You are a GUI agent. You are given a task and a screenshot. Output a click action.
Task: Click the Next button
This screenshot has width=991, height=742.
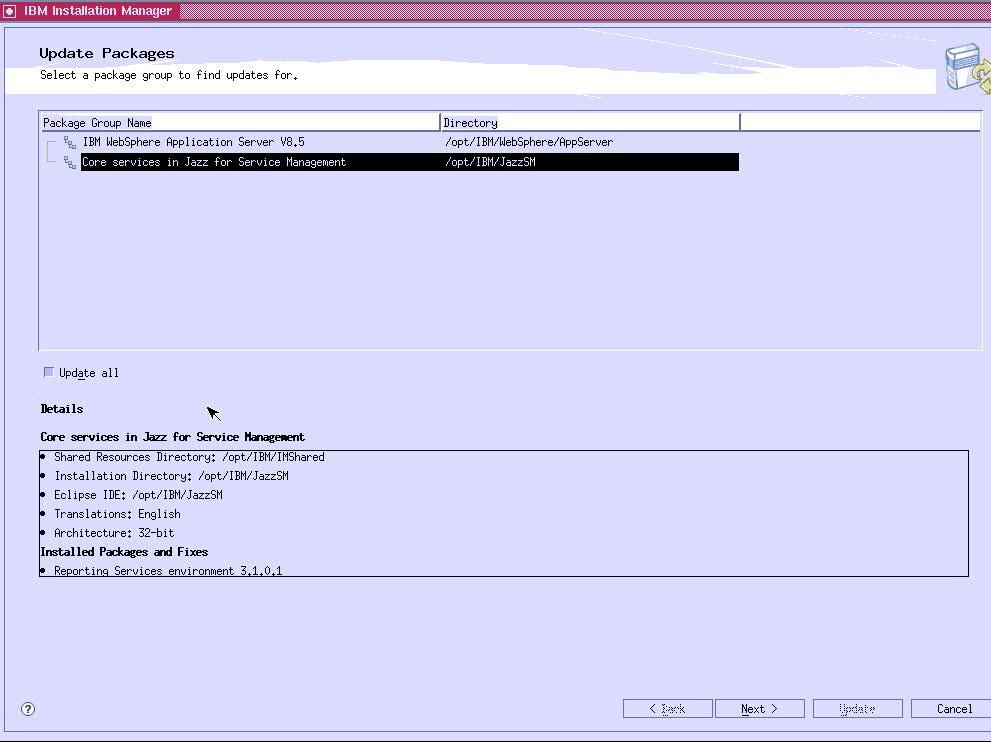click(x=759, y=709)
